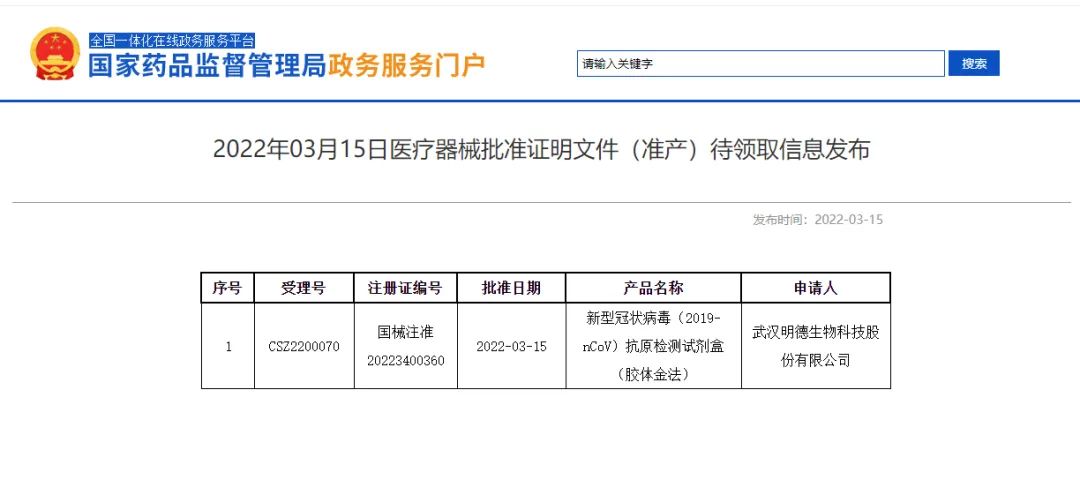The height and width of the screenshot is (480, 1080).
Task: Click row number 1 in the table
Action: point(227,346)
